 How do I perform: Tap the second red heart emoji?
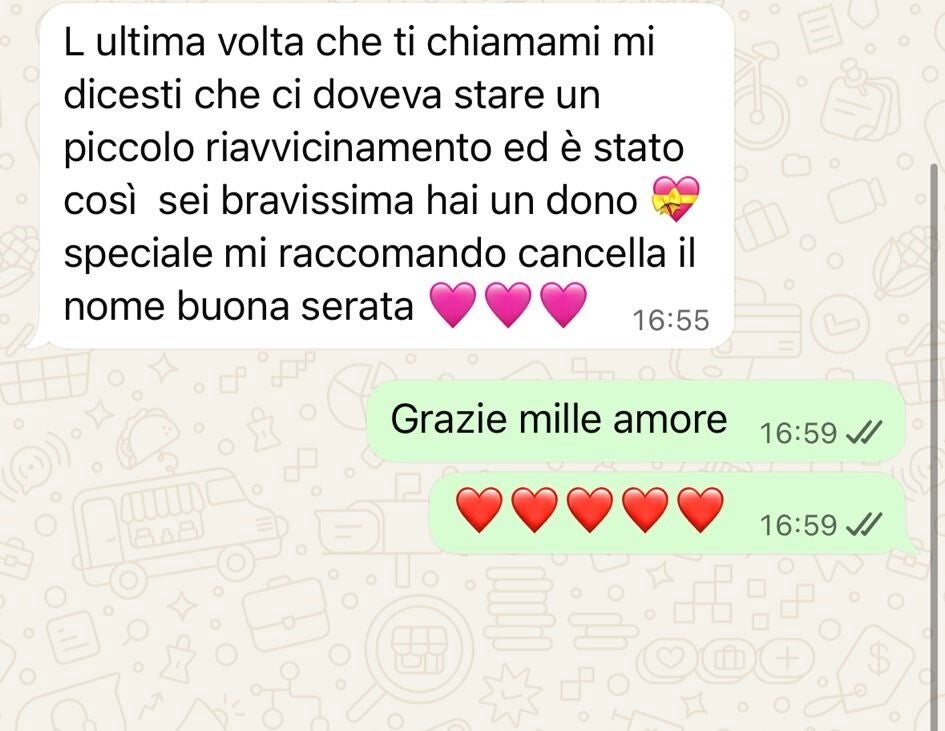point(535,510)
